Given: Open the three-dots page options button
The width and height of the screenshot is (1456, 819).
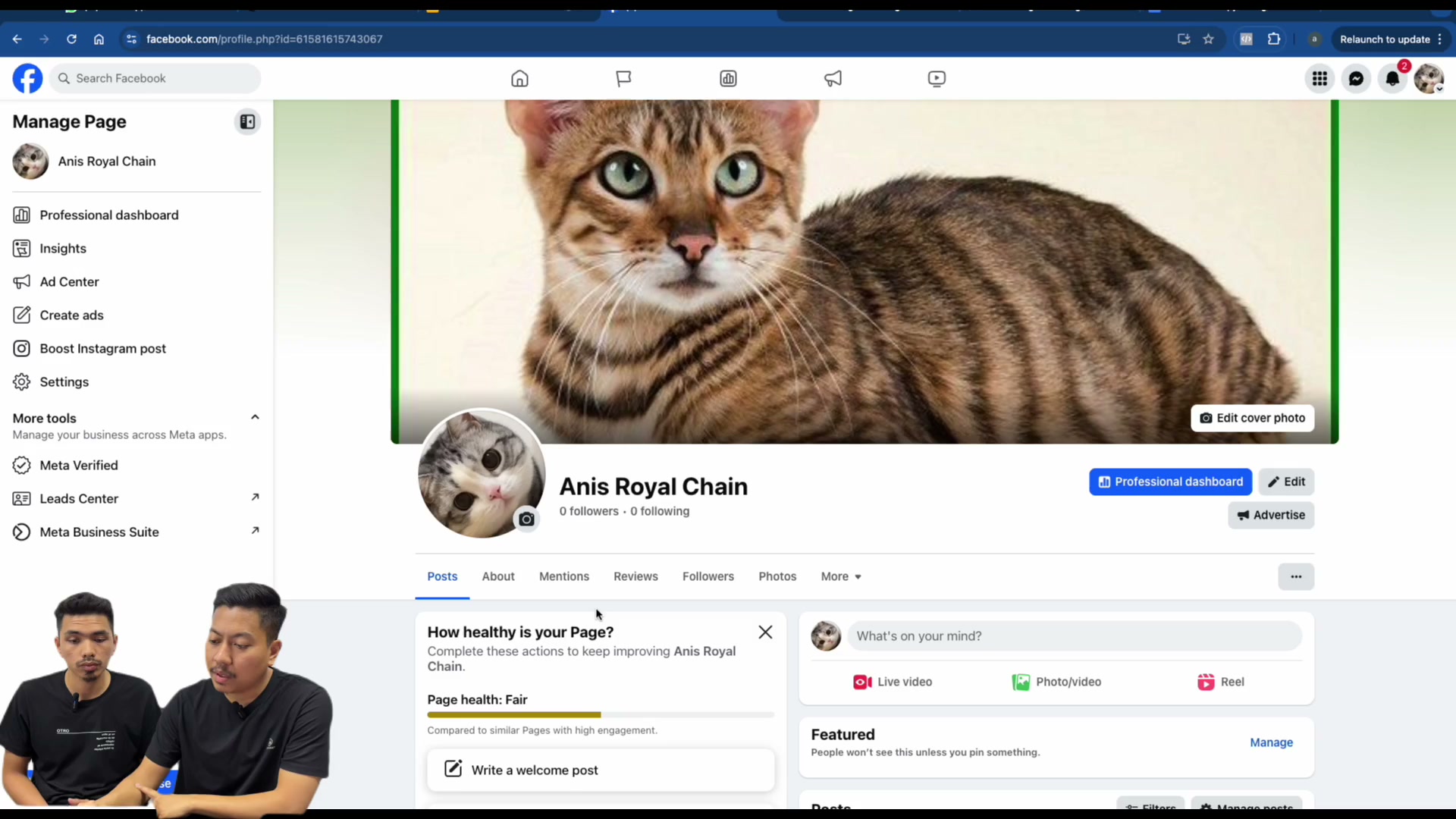Looking at the screenshot, I should 1296,576.
